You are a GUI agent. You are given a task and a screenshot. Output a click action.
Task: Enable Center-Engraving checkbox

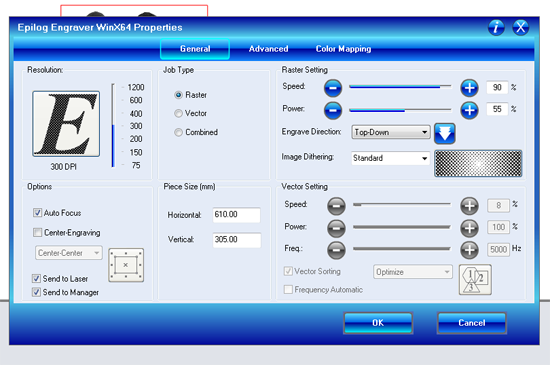pyautogui.click(x=37, y=232)
